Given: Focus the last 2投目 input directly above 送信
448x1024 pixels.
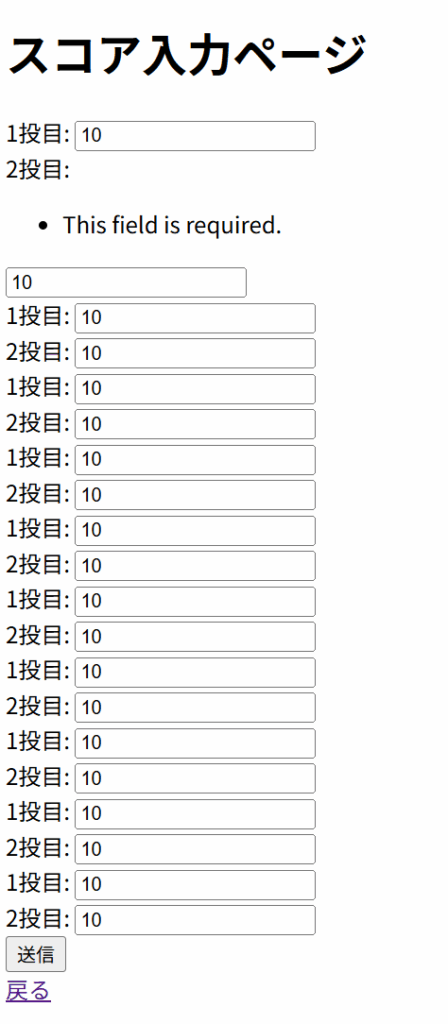Looking at the screenshot, I should click(195, 920).
